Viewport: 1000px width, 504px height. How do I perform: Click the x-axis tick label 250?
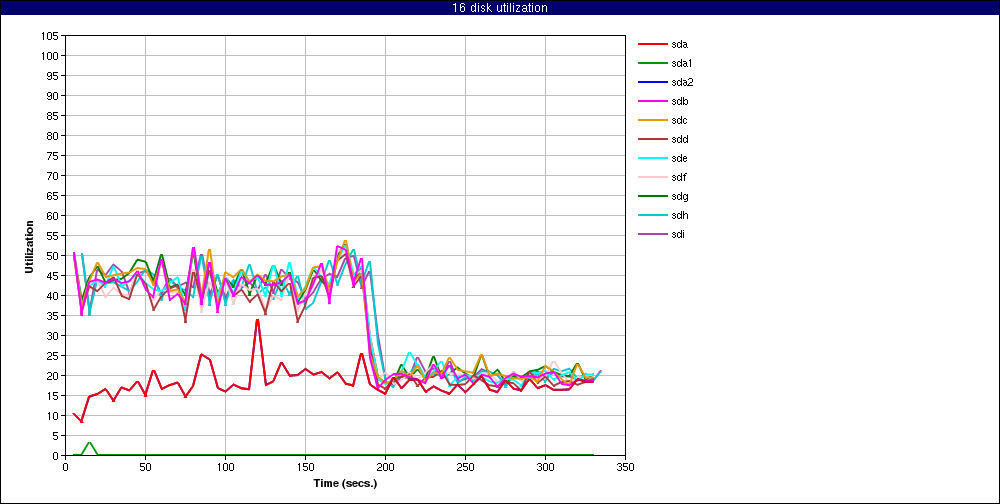[465, 467]
